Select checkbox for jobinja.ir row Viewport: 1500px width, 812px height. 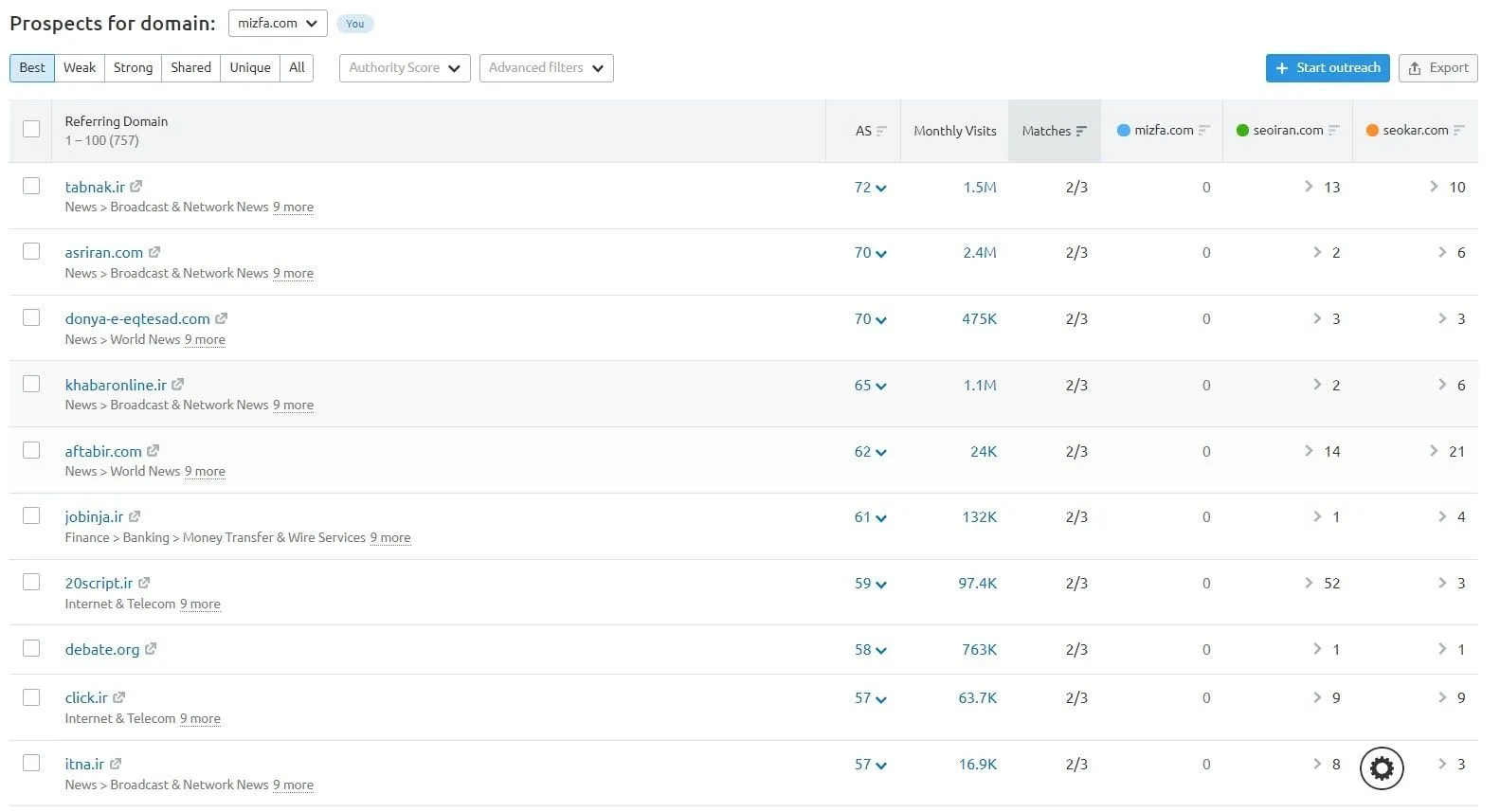31,515
